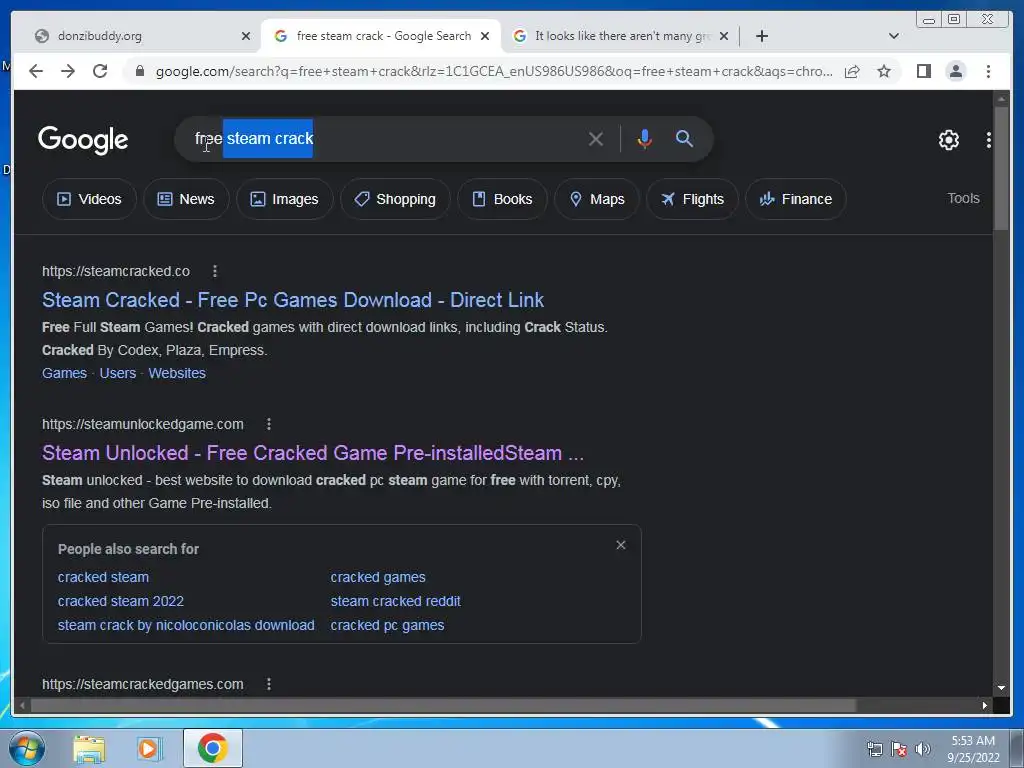Viewport: 1024px width, 768px height.
Task: Click the horizontal scrollbar right arrow
Action: click(x=985, y=705)
